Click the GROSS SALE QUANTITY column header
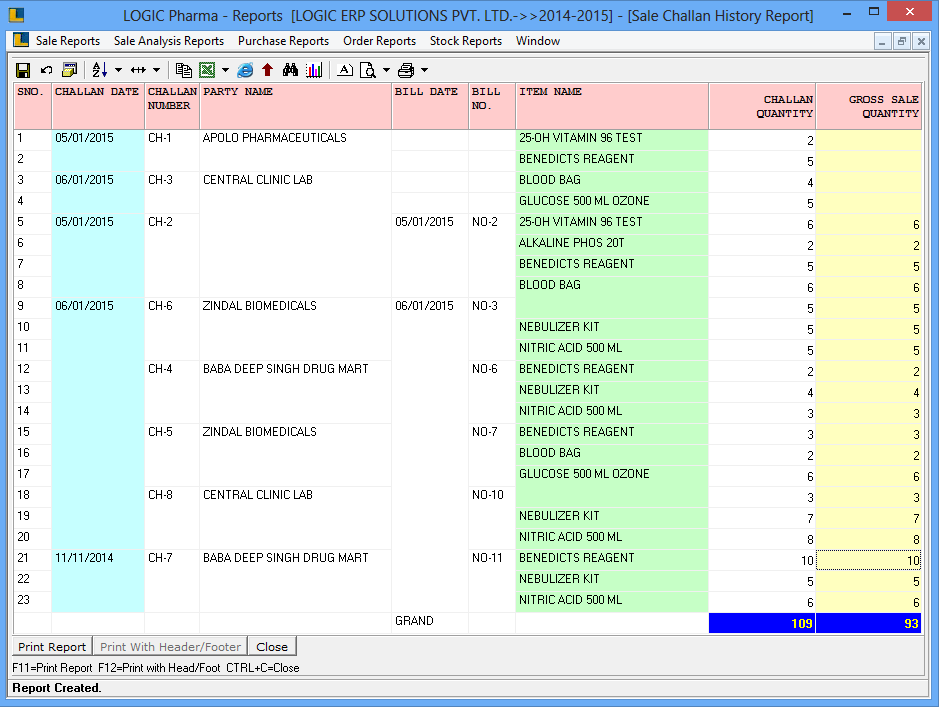 pos(869,106)
